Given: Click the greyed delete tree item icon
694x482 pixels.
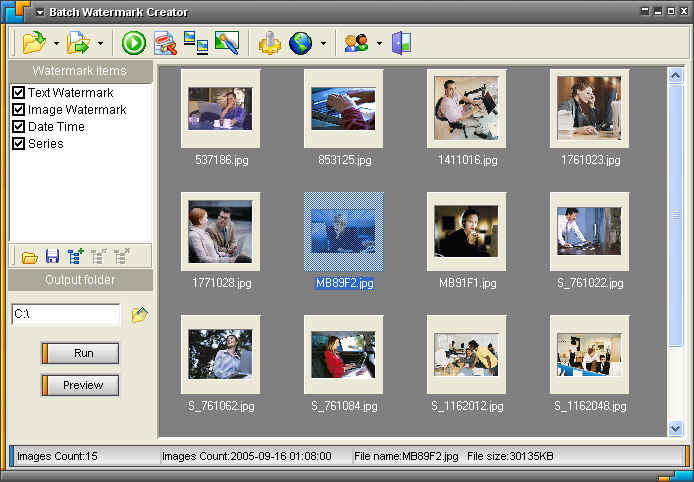Looking at the screenshot, I should pyautogui.click(x=121, y=256).
